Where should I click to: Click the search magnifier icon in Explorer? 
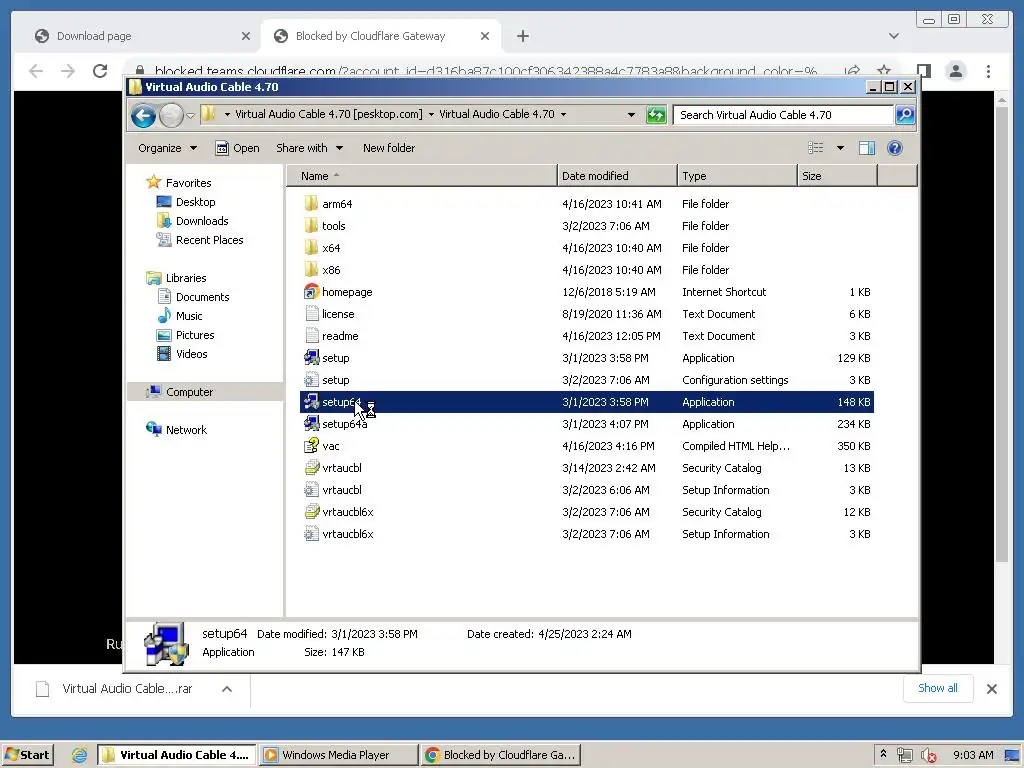[904, 115]
